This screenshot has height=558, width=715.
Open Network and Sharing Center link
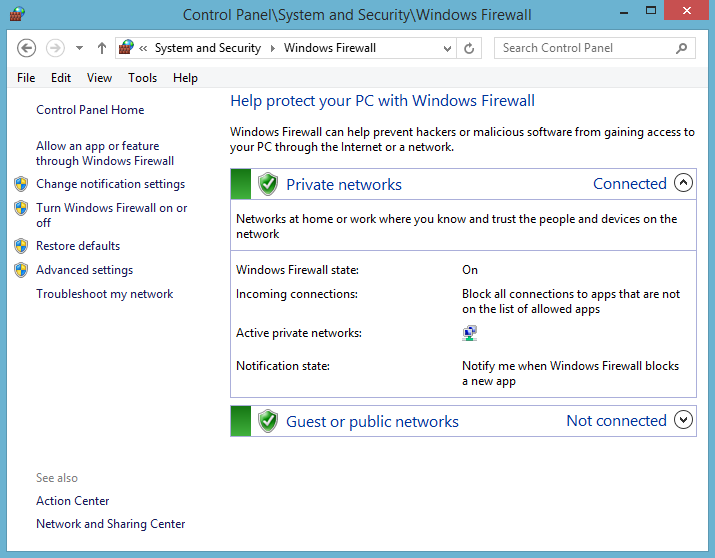(111, 524)
